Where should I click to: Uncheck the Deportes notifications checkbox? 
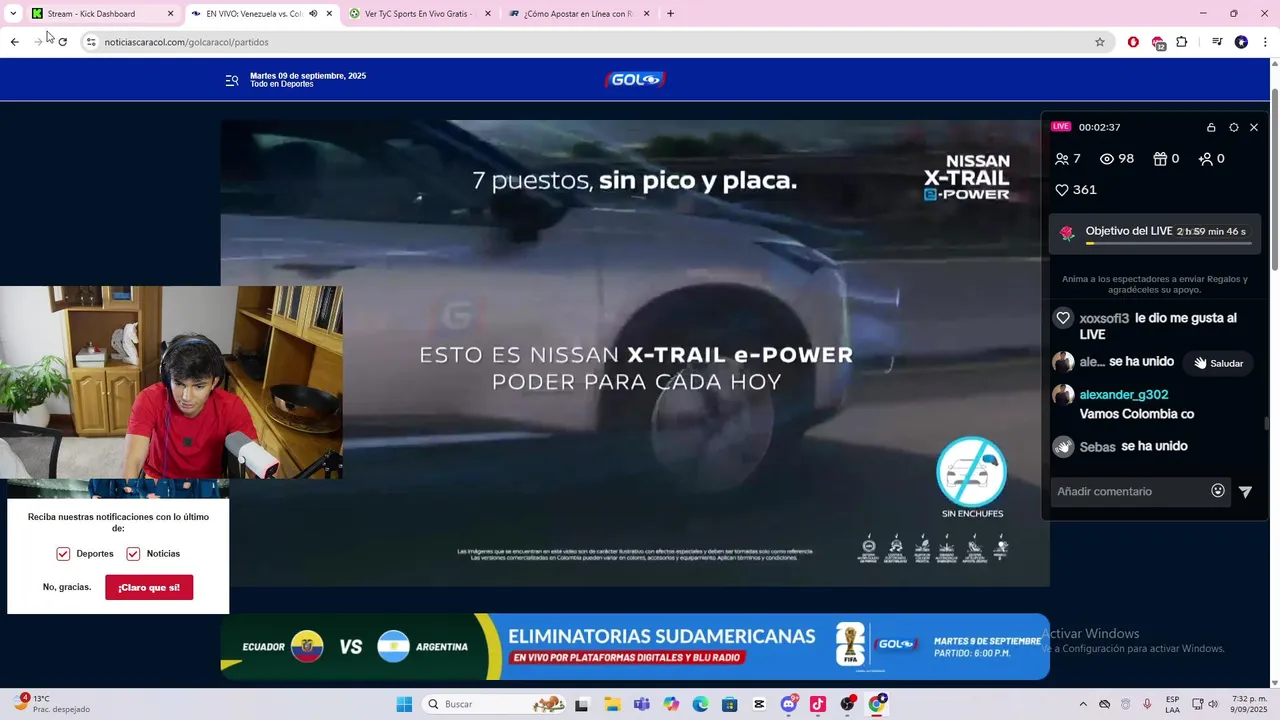[x=63, y=554]
